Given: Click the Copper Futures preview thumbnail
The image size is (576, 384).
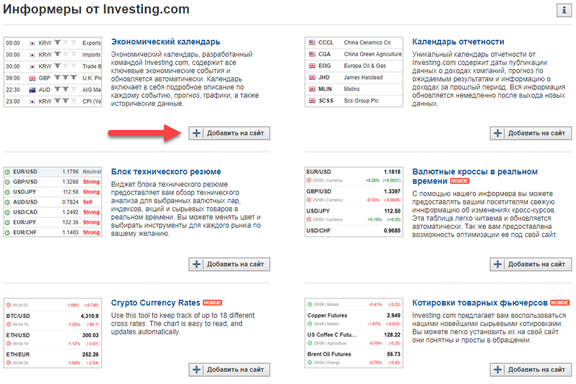Looking at the screenshot, I should pos(354,333).
